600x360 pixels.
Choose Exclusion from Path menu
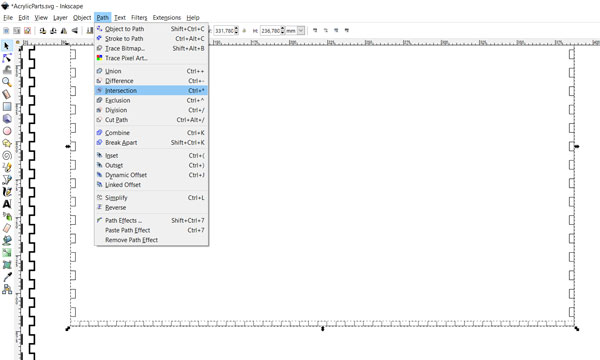[151, 100]
